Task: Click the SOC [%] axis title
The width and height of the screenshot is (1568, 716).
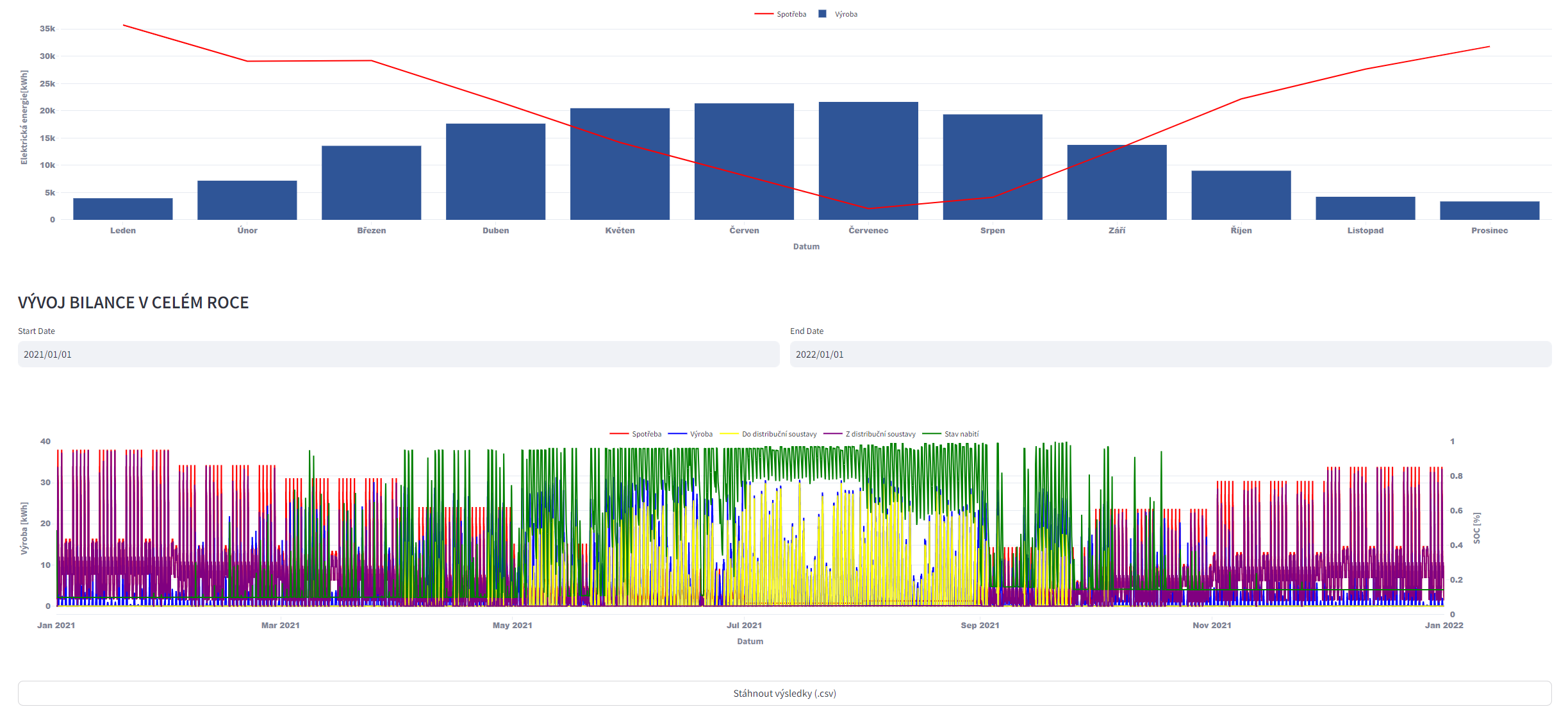Action: [x=1476, y=528]
